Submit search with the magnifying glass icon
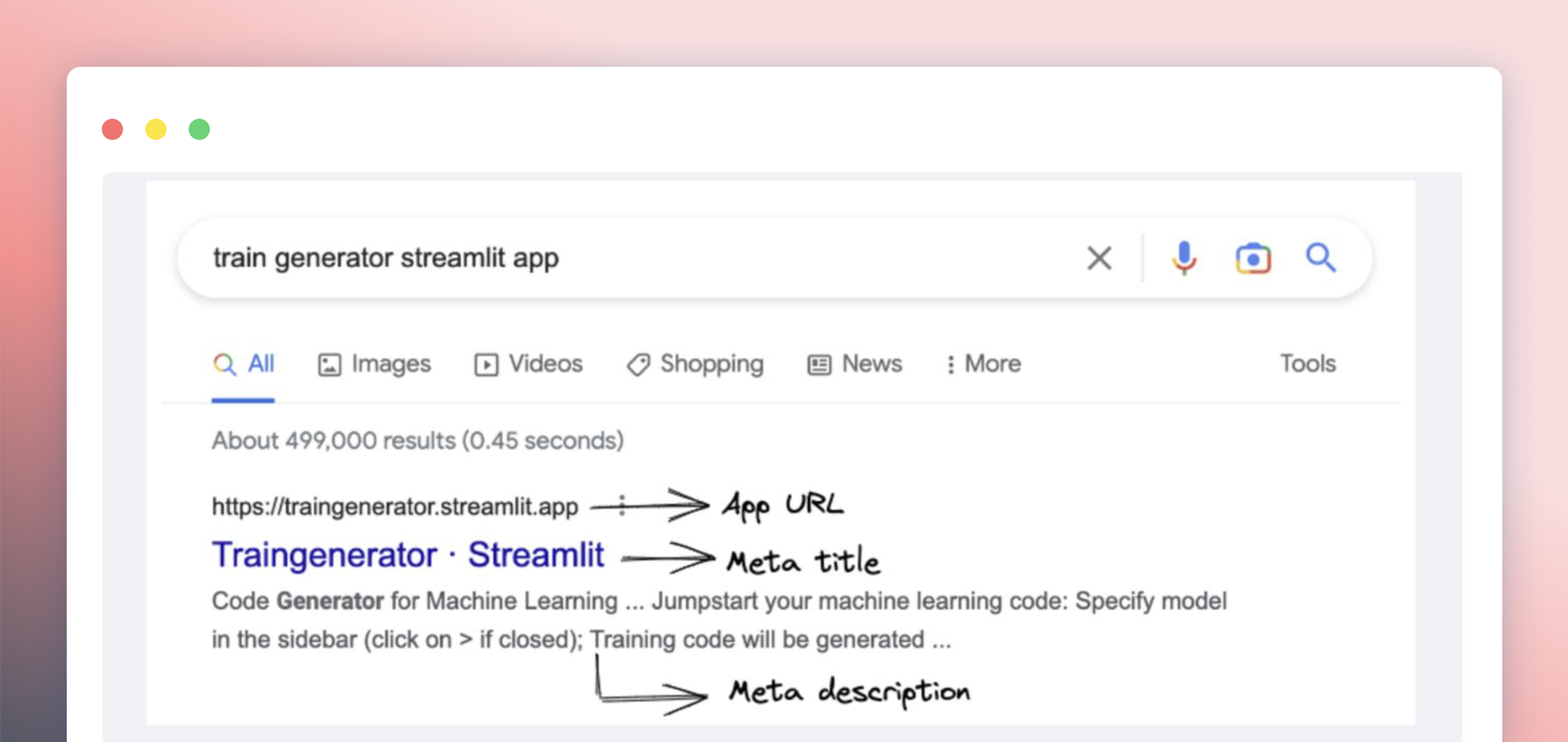1568x742 pixels. click(1320, 258)
